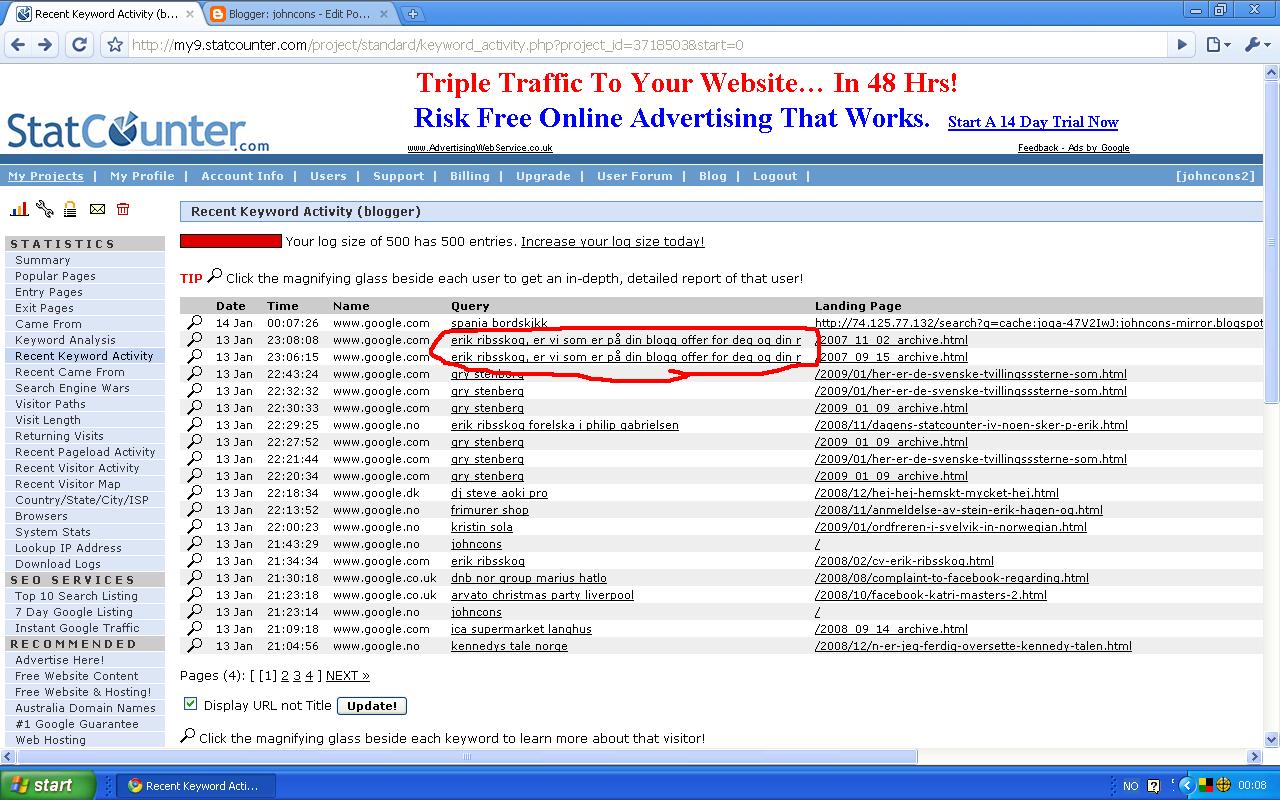Open Search Engine Wars in the sidebar
Viewport: 1280px width, 800px height.
[72, 388]
